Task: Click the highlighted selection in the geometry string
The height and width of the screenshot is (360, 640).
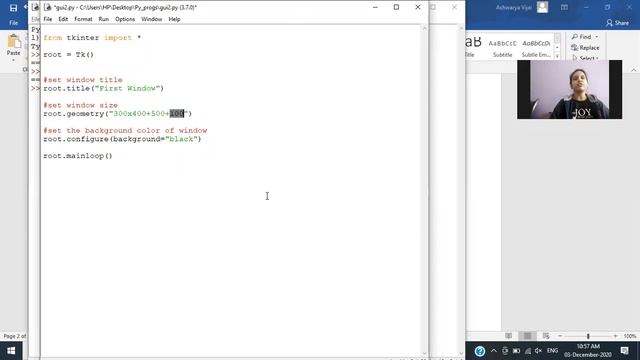Action: [177, 113]
